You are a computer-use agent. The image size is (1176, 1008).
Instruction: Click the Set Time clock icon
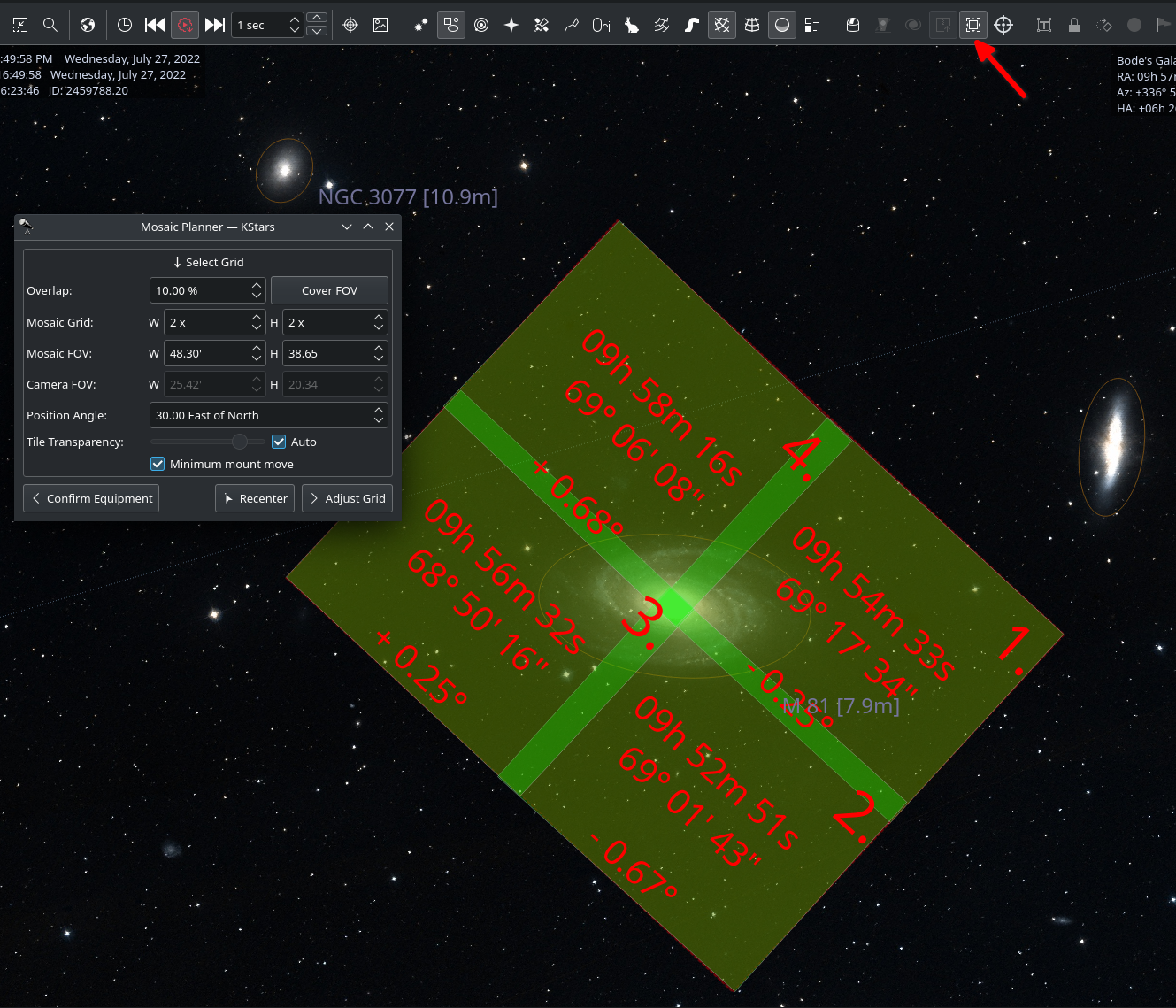tap(125, 25)
